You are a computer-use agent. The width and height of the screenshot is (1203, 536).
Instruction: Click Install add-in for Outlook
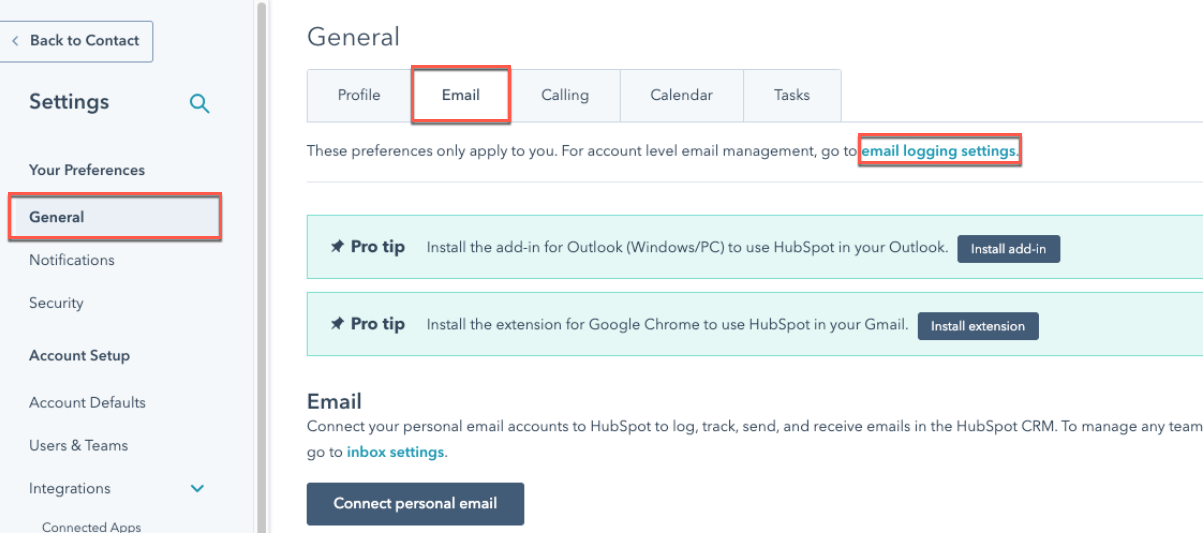pos(1008,249)
